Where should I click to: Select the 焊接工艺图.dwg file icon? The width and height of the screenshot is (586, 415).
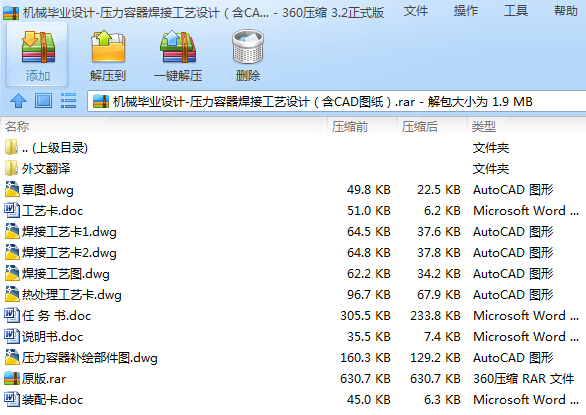tap(12, 273)
